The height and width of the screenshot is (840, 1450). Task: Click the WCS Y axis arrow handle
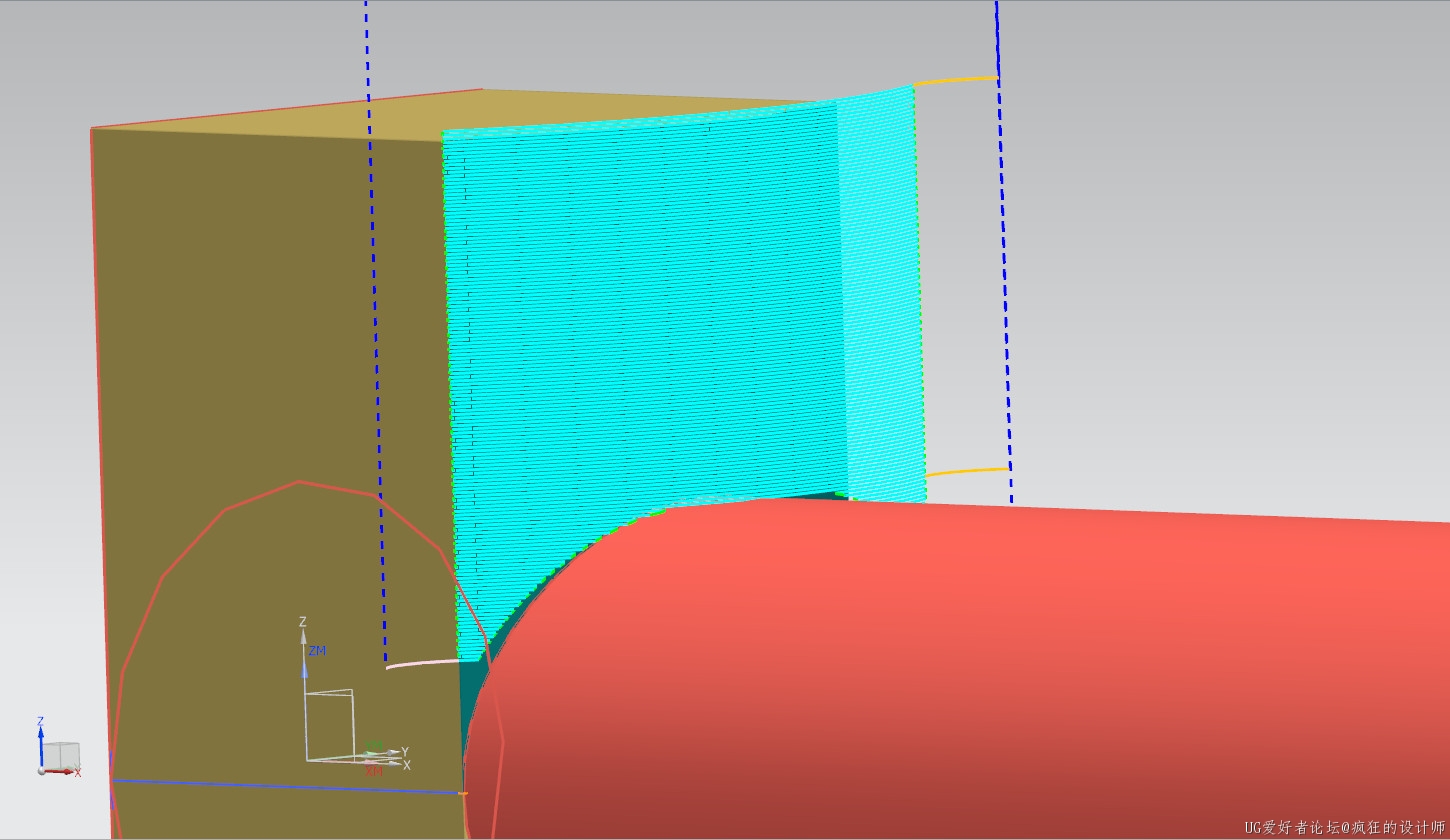(x=394, y=752)
